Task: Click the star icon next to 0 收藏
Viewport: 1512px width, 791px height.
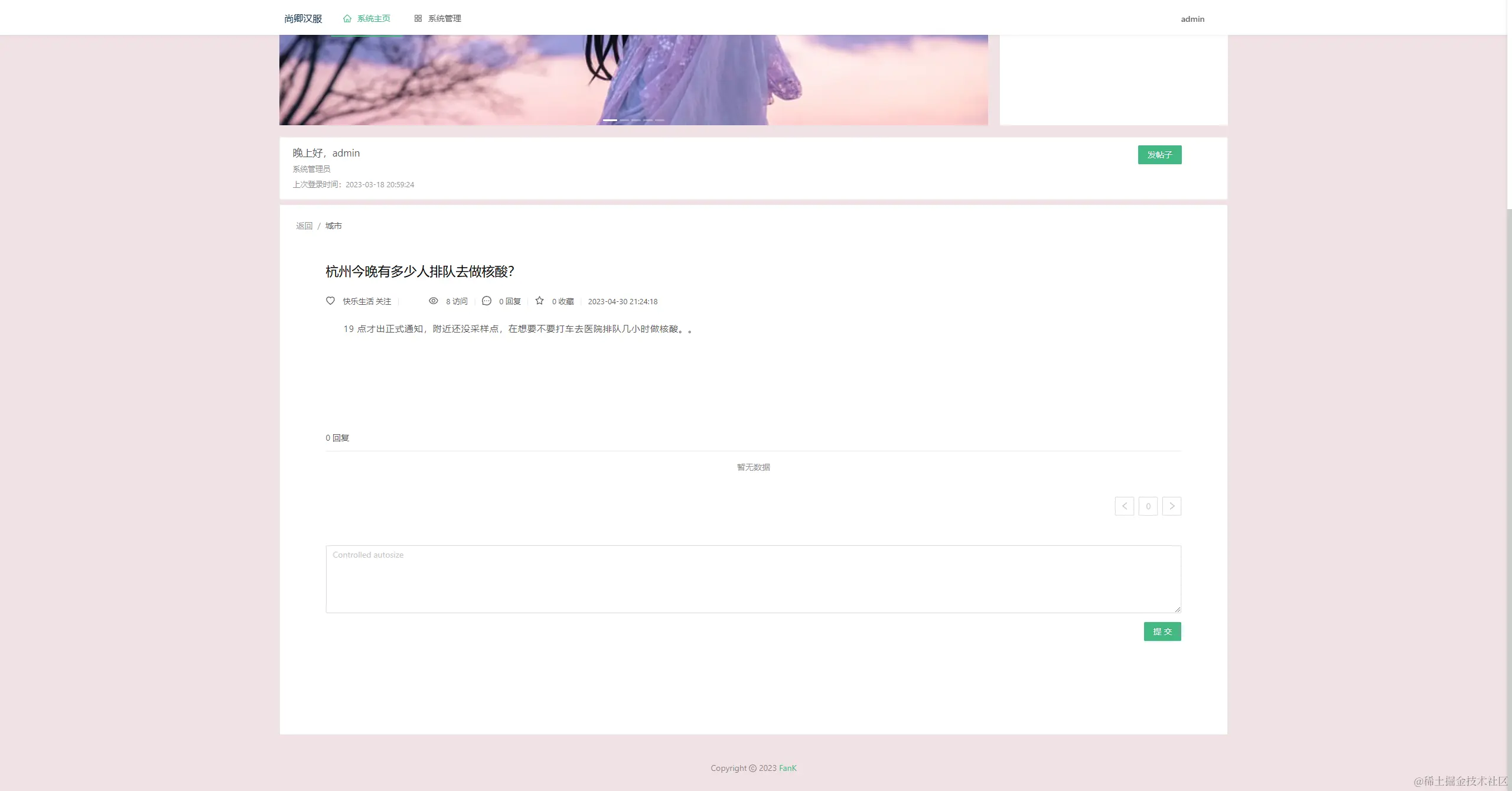Action: click(539, 301)
